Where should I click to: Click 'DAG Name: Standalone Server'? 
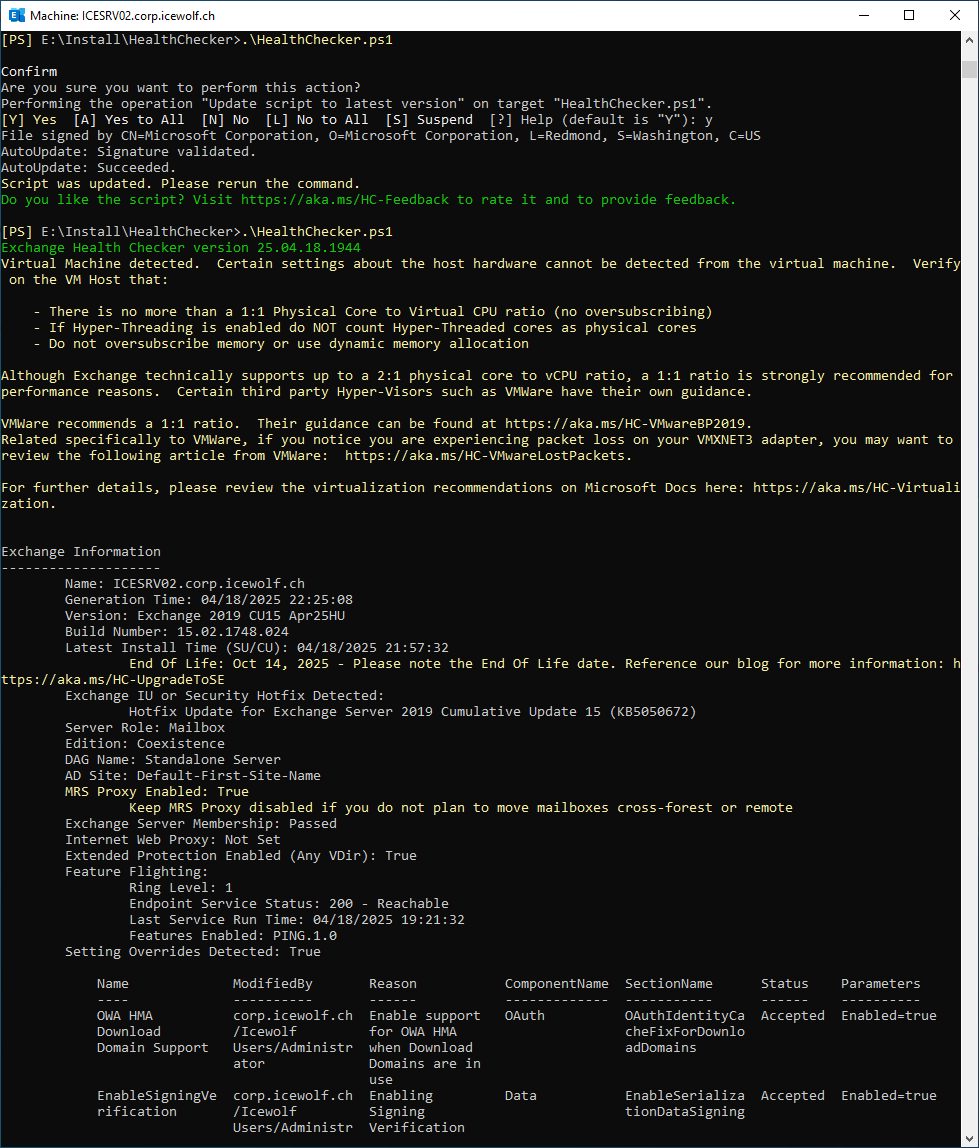pyautogui.click(x=173, y=760)
